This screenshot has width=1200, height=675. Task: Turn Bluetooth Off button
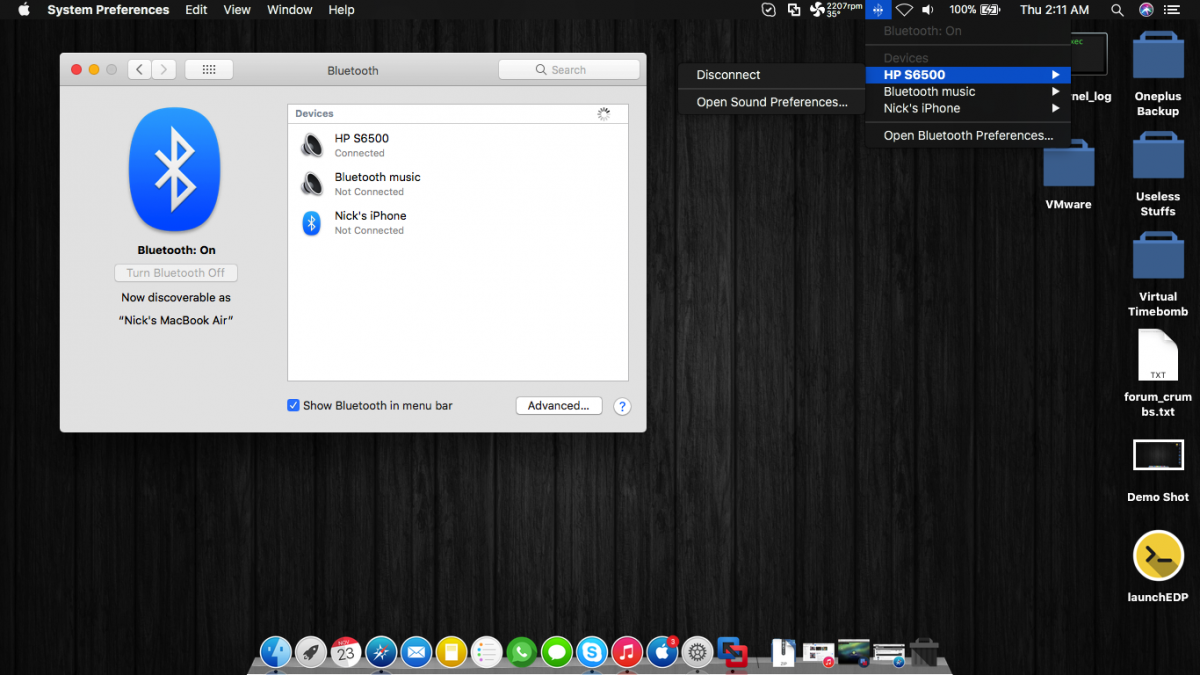click(x=176, y=273)
